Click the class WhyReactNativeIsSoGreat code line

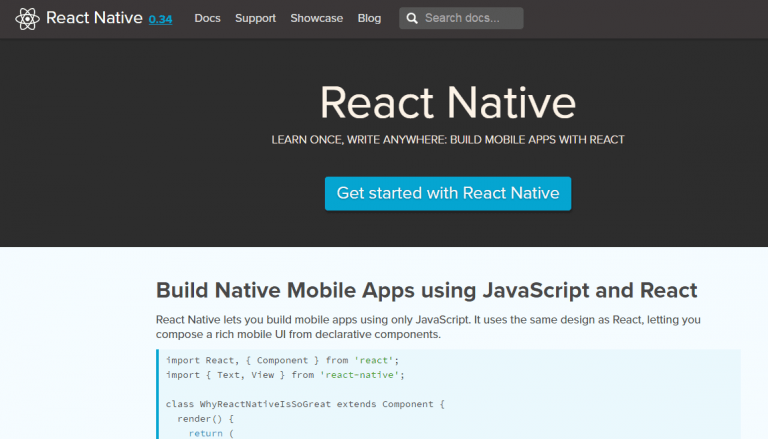tap(305, 404)
